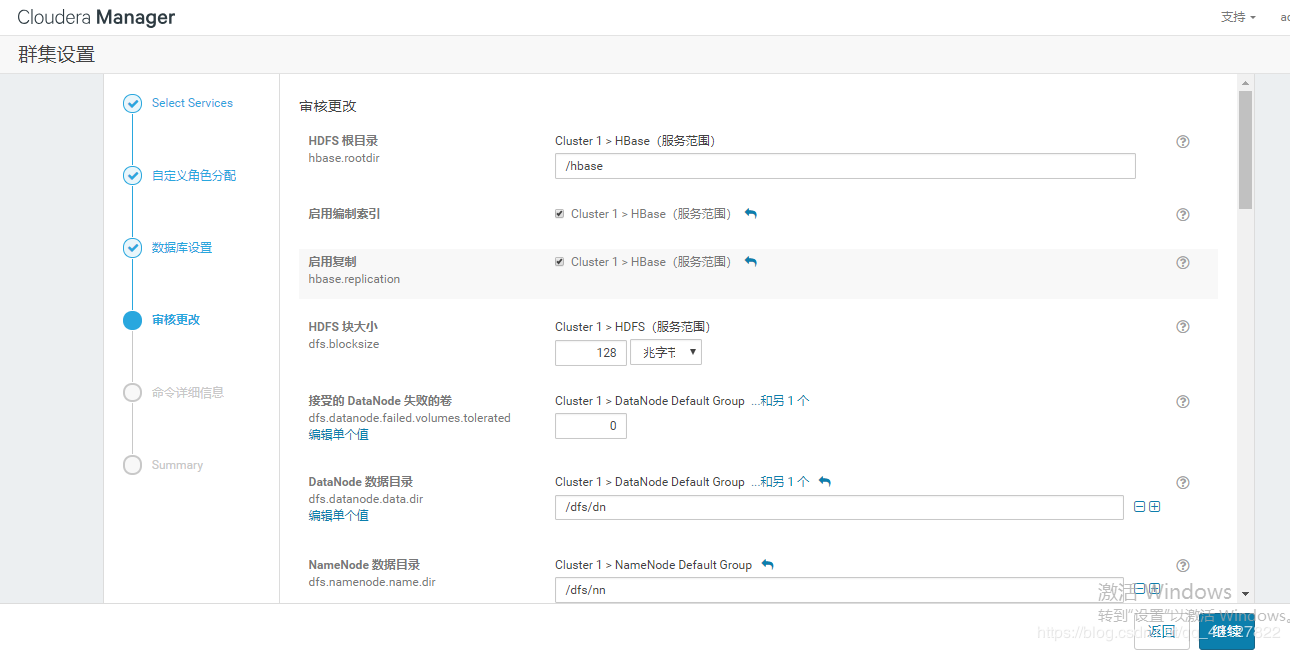Remove the /dfs/dn directory entry
Image resolution: width=1290 pixels, height=651 pixels.
pos(1139,507)
